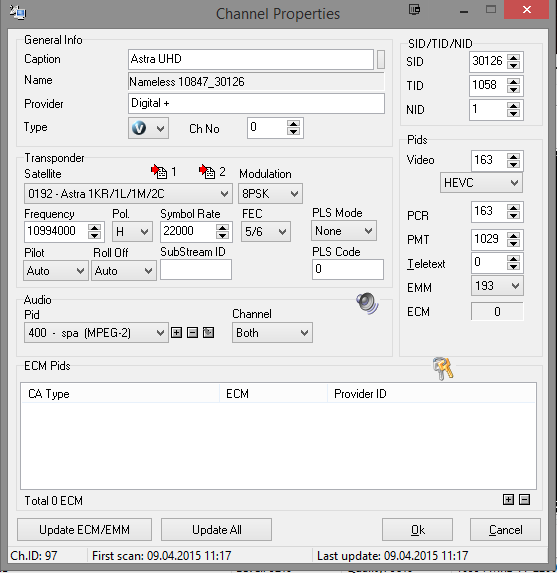
Task: Add an ECM entry with bottom plus icon
Action: [x=508, y=499]
